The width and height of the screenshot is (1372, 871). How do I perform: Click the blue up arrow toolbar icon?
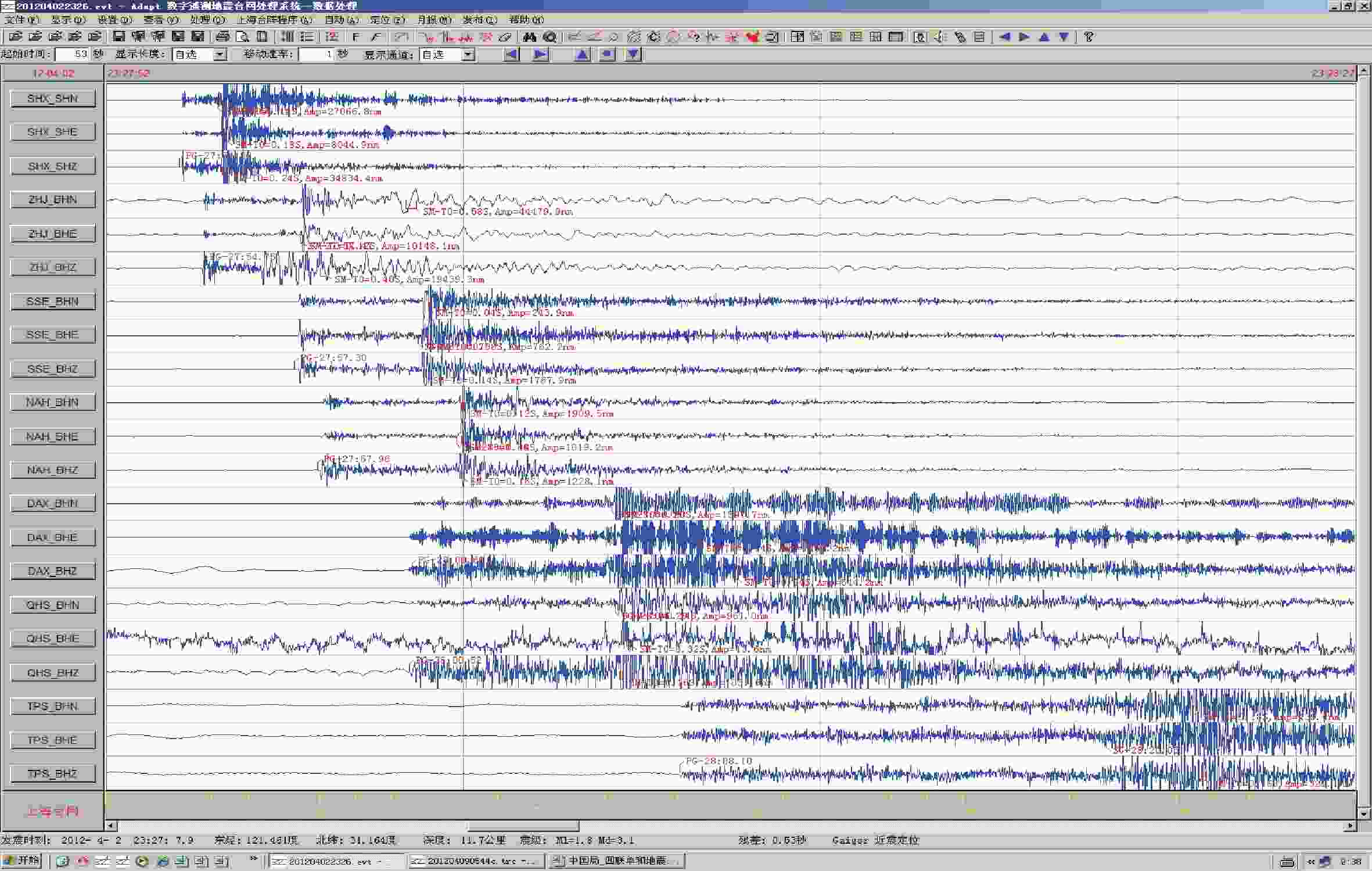[x=1044, y=37]
